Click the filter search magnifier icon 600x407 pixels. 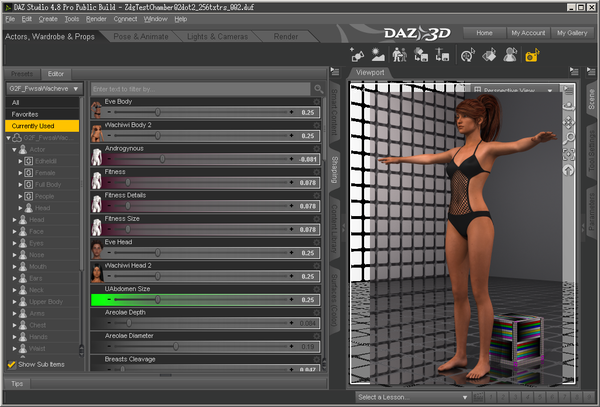pyautogui.click(x=318, y=89)
